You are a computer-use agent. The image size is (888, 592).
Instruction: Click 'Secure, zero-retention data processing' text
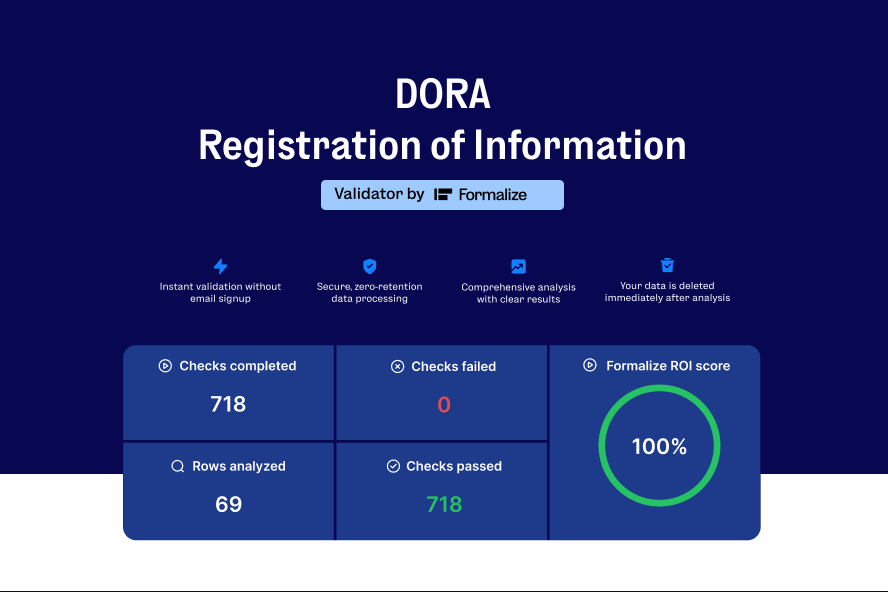pos(369,292)
